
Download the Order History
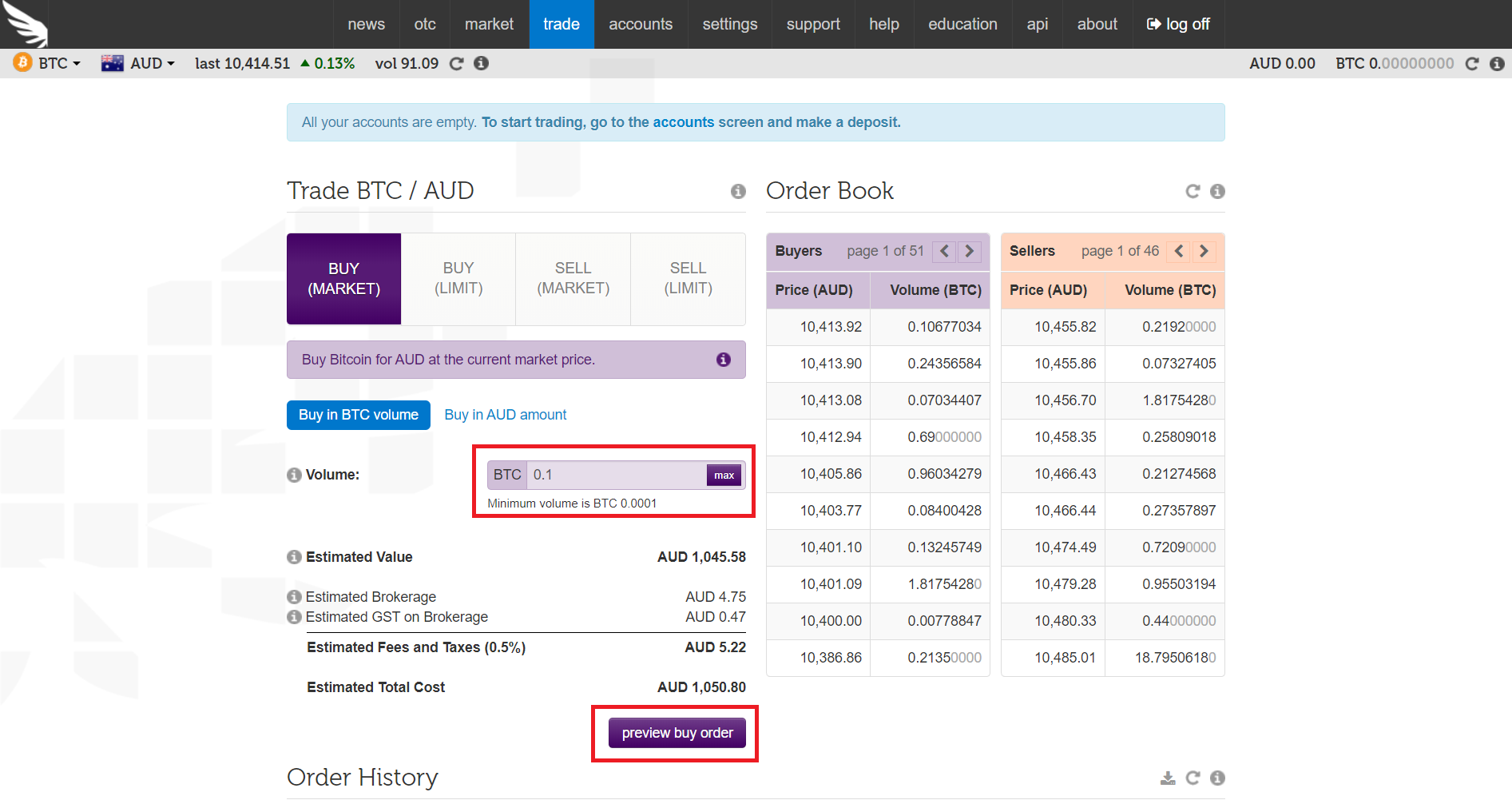pos(1168,778)
